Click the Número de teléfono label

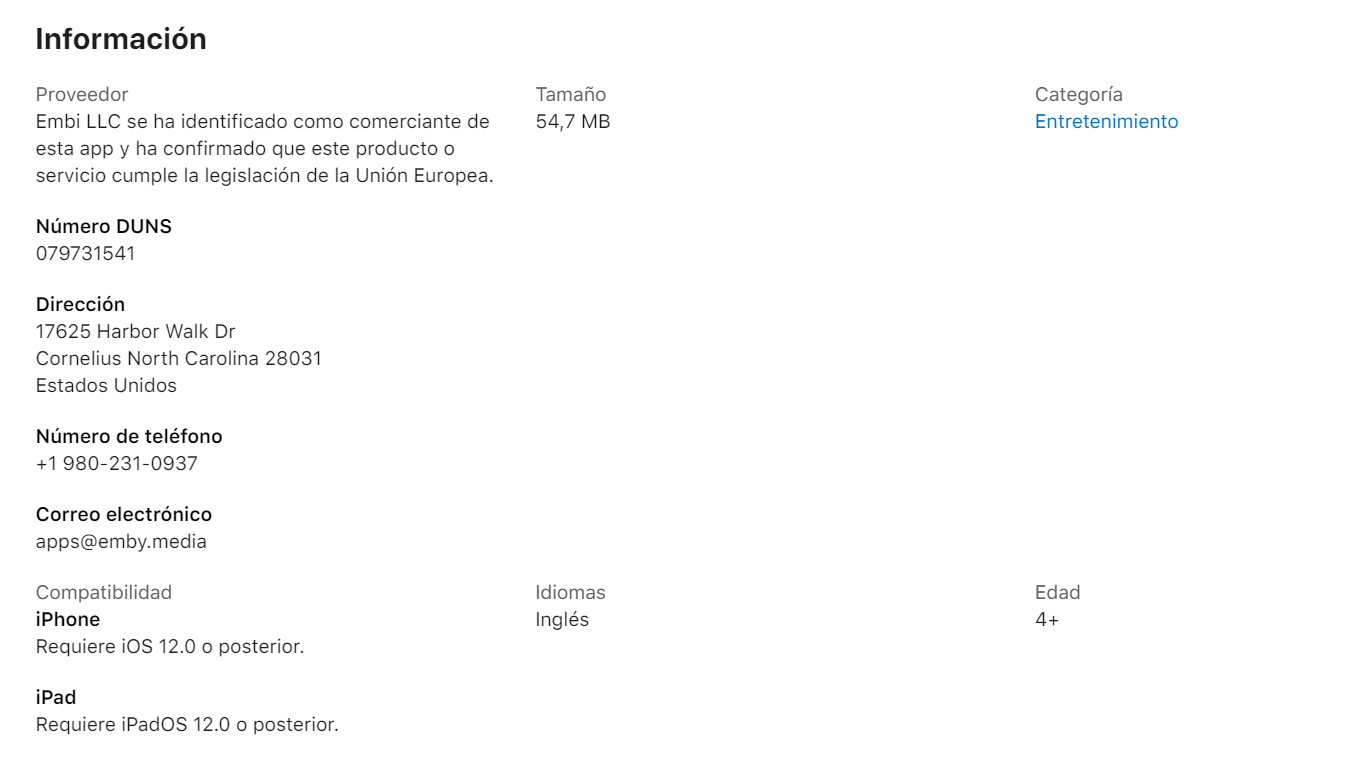coord(129,436)
